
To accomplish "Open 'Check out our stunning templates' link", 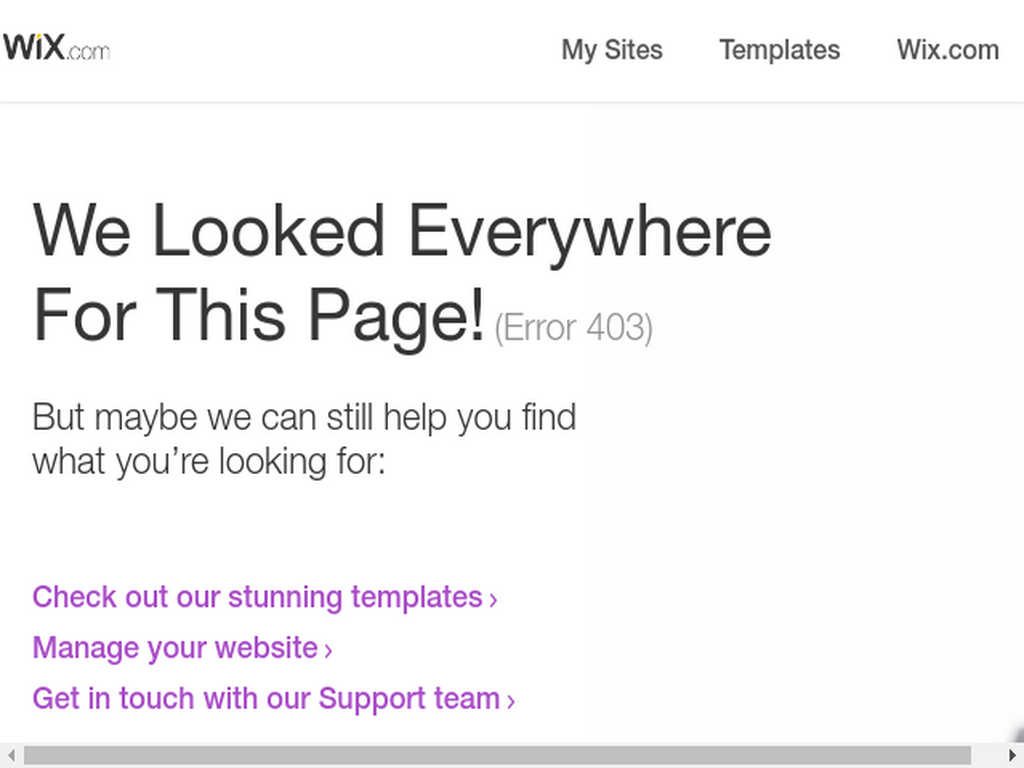I will point(257,598).
